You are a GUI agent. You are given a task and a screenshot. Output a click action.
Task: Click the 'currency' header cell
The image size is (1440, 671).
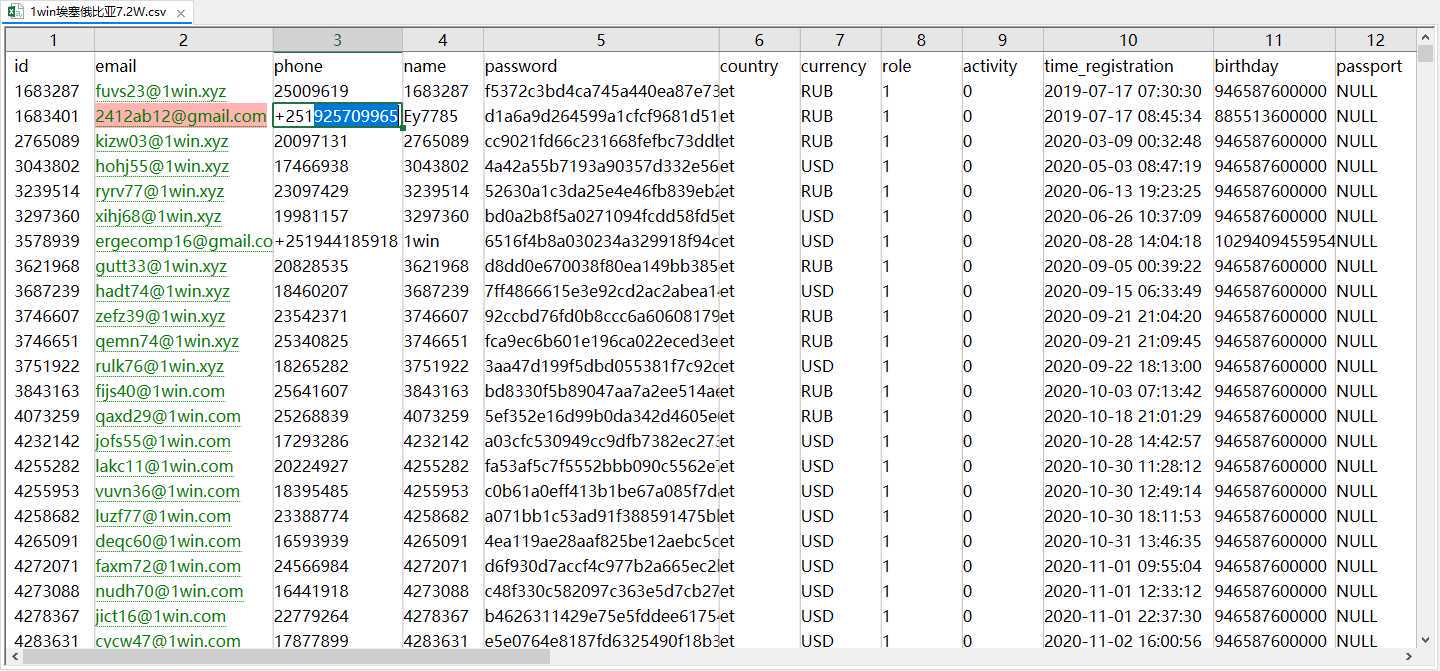point(840,66)
